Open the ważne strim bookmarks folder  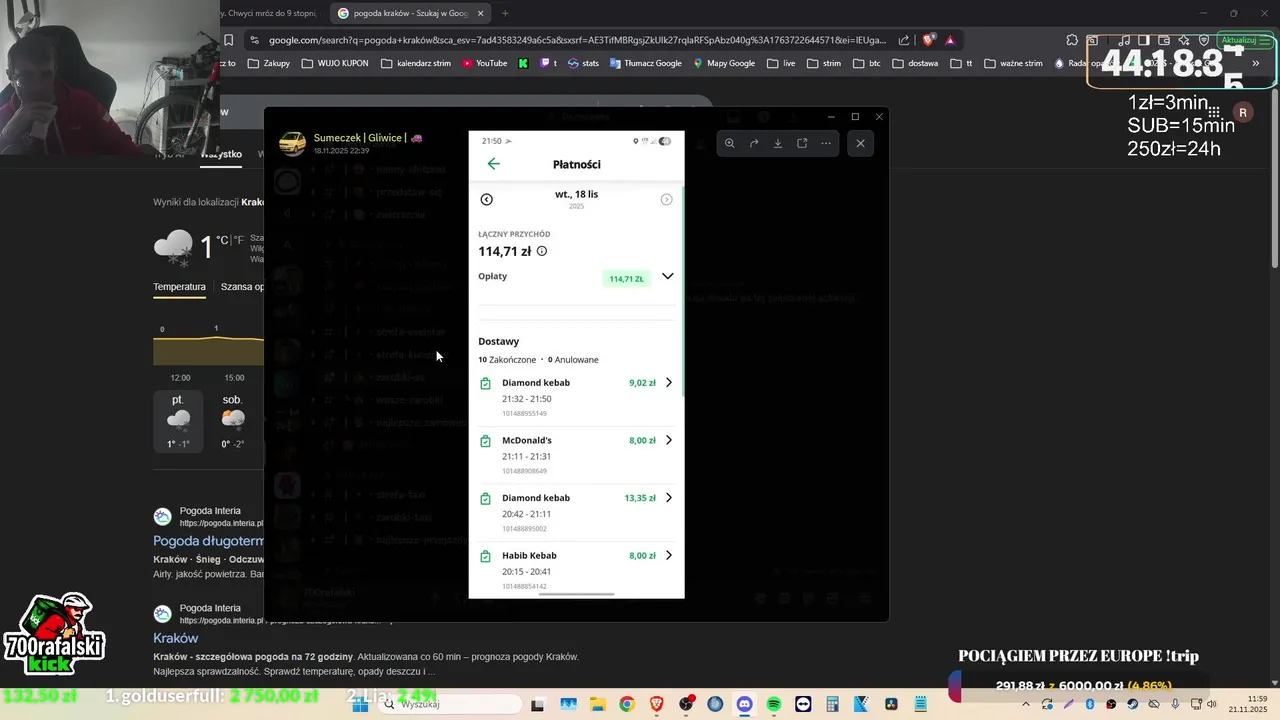1014,63
